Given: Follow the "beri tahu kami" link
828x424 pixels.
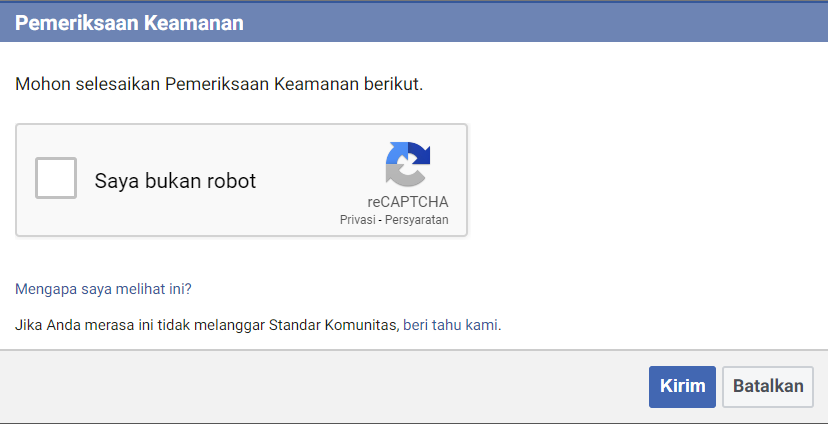Looking at the screenshot, I should [450, 325].
